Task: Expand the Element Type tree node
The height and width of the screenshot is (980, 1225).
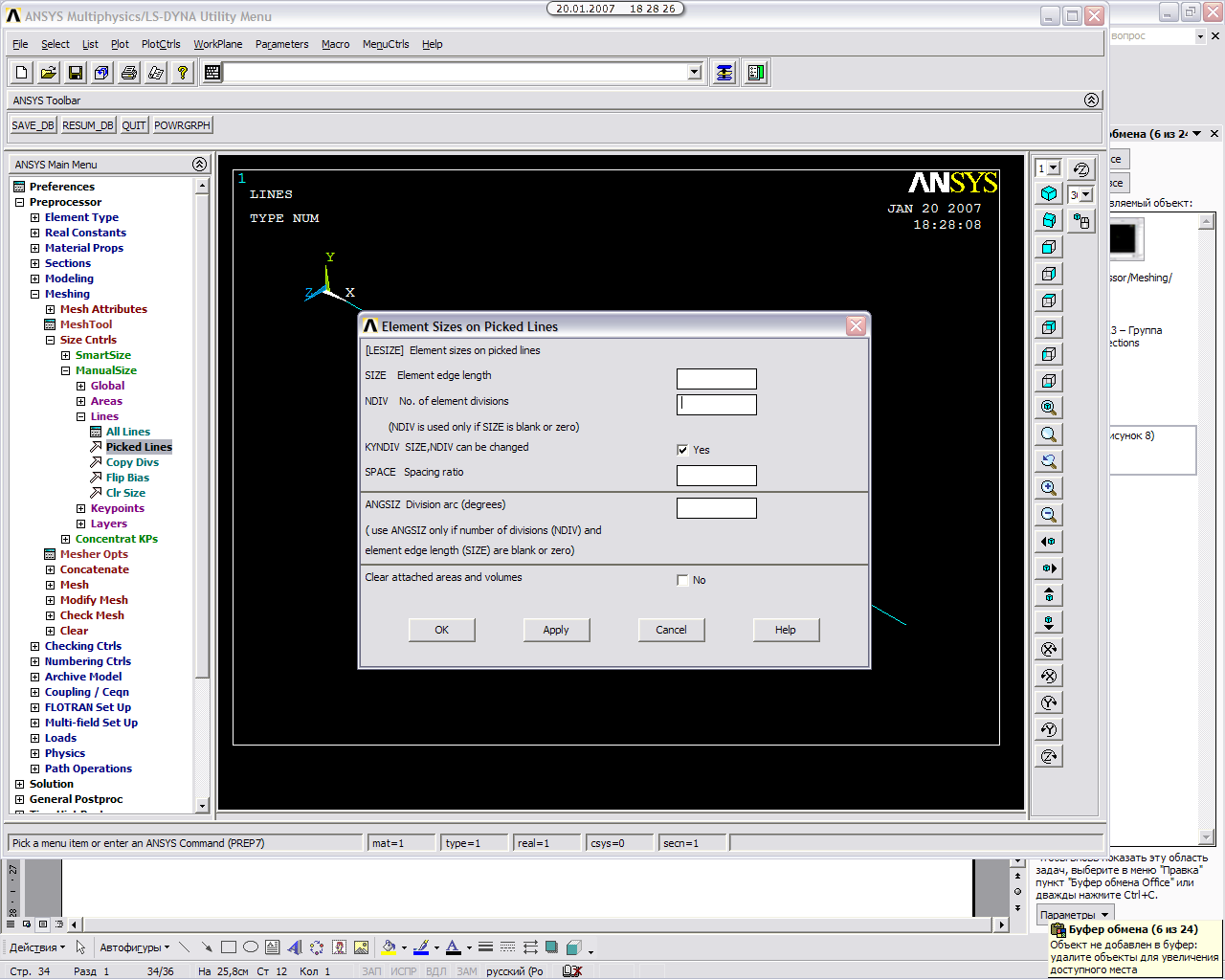Action: click(x=34, y=217)
